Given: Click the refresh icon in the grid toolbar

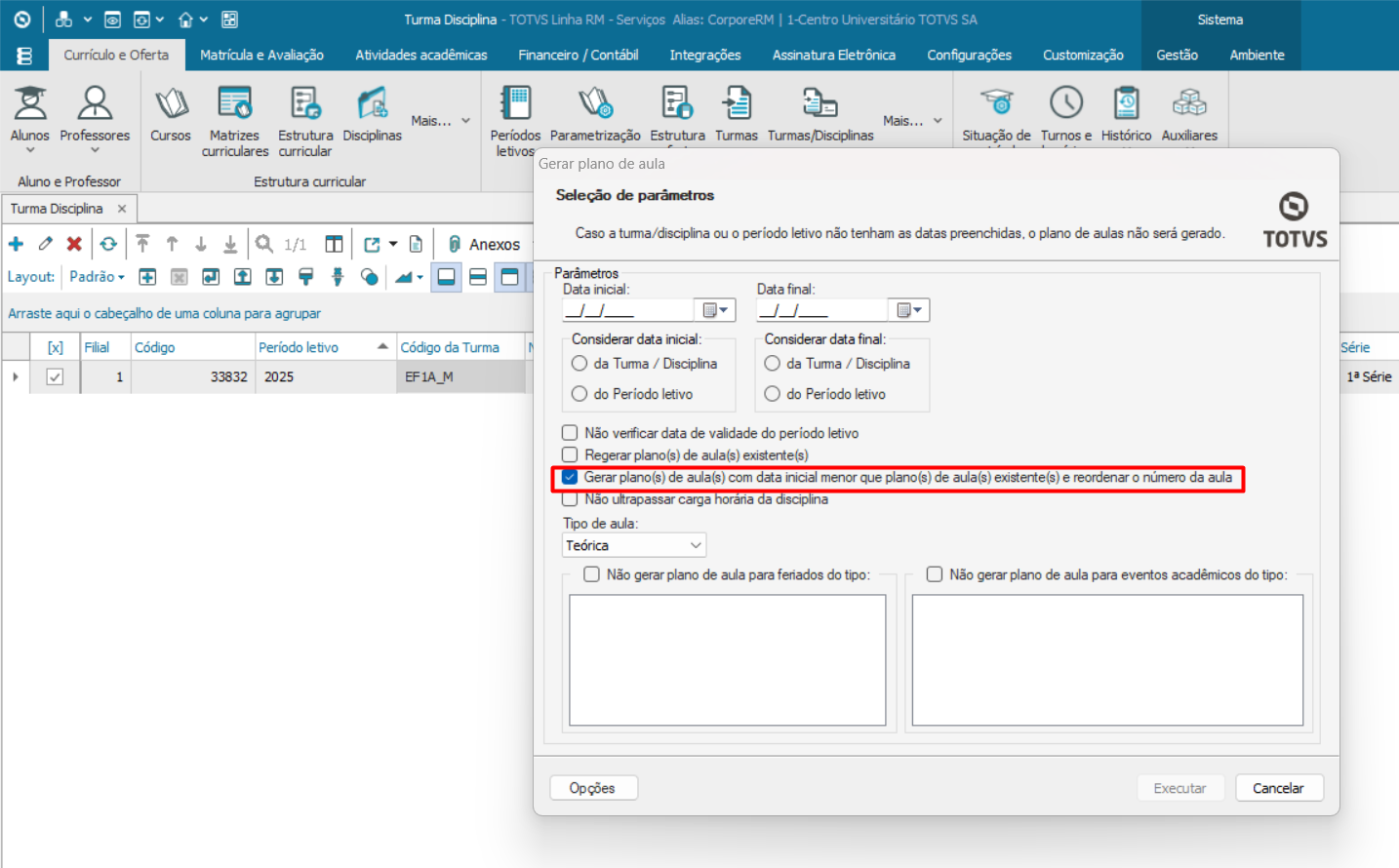Looking at the screenshot, I should pyautogui.click(x=108, y=244).
